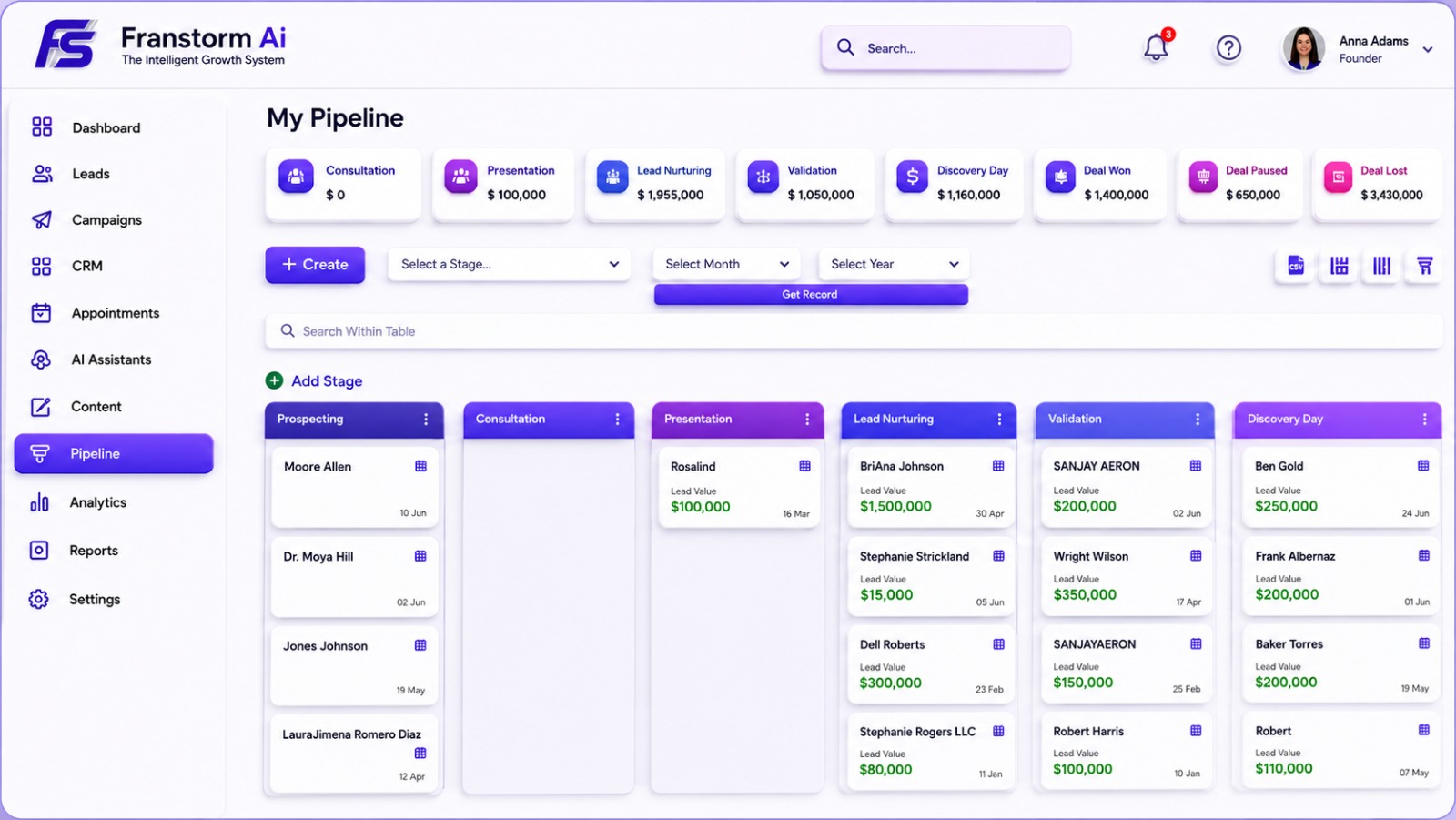
Task: Click the Lead Nurturing summary card
Action: (x=655, y=185)
